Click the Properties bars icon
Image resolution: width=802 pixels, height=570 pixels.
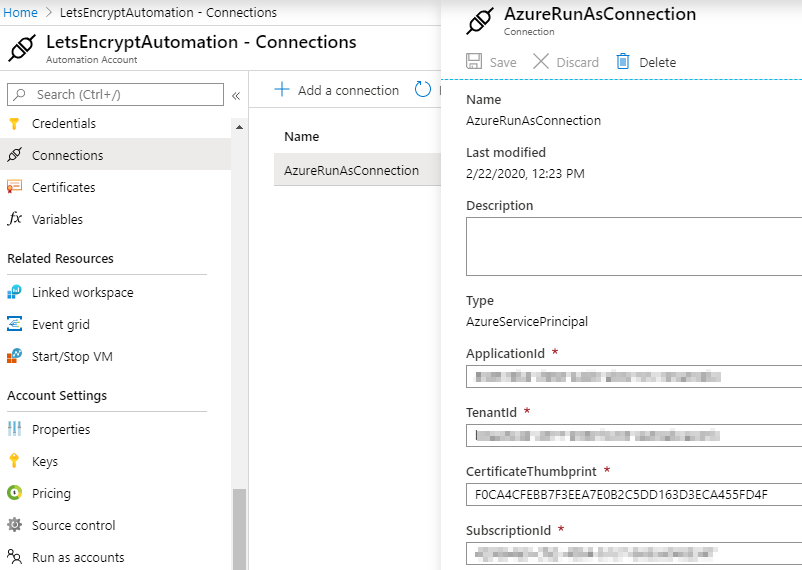[14, 429]
